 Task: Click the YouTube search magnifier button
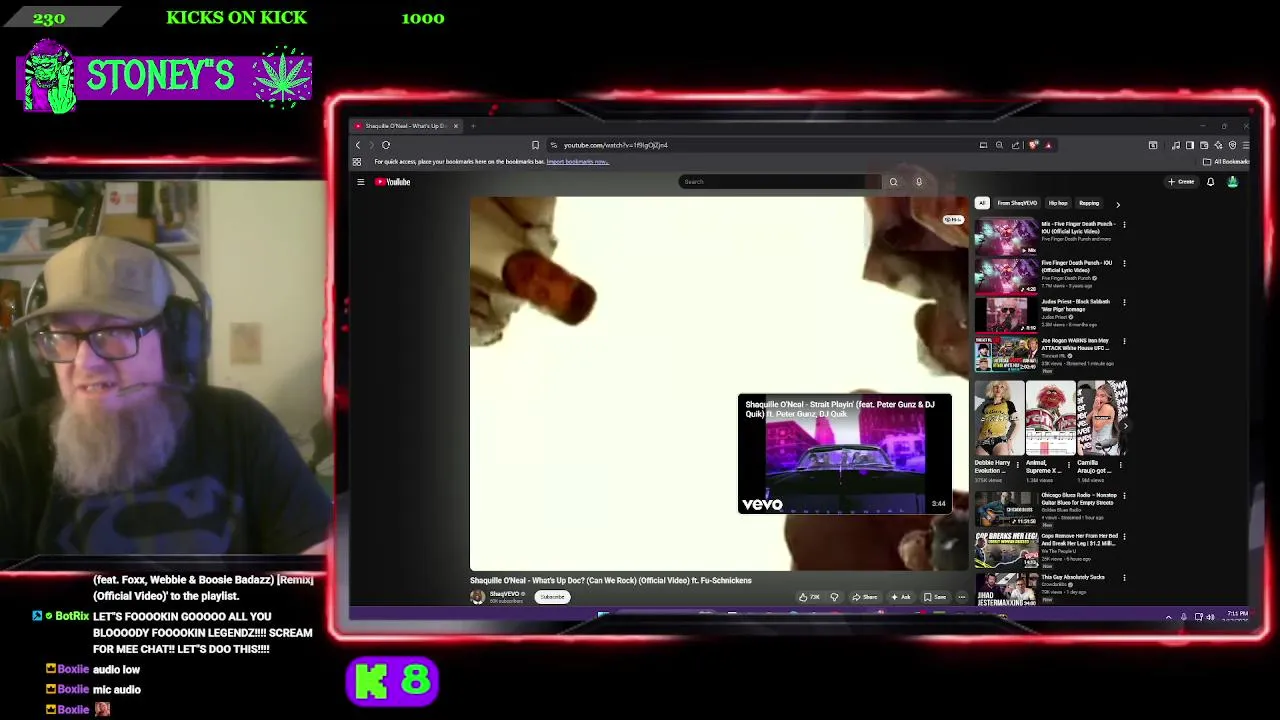pos(893,182)
